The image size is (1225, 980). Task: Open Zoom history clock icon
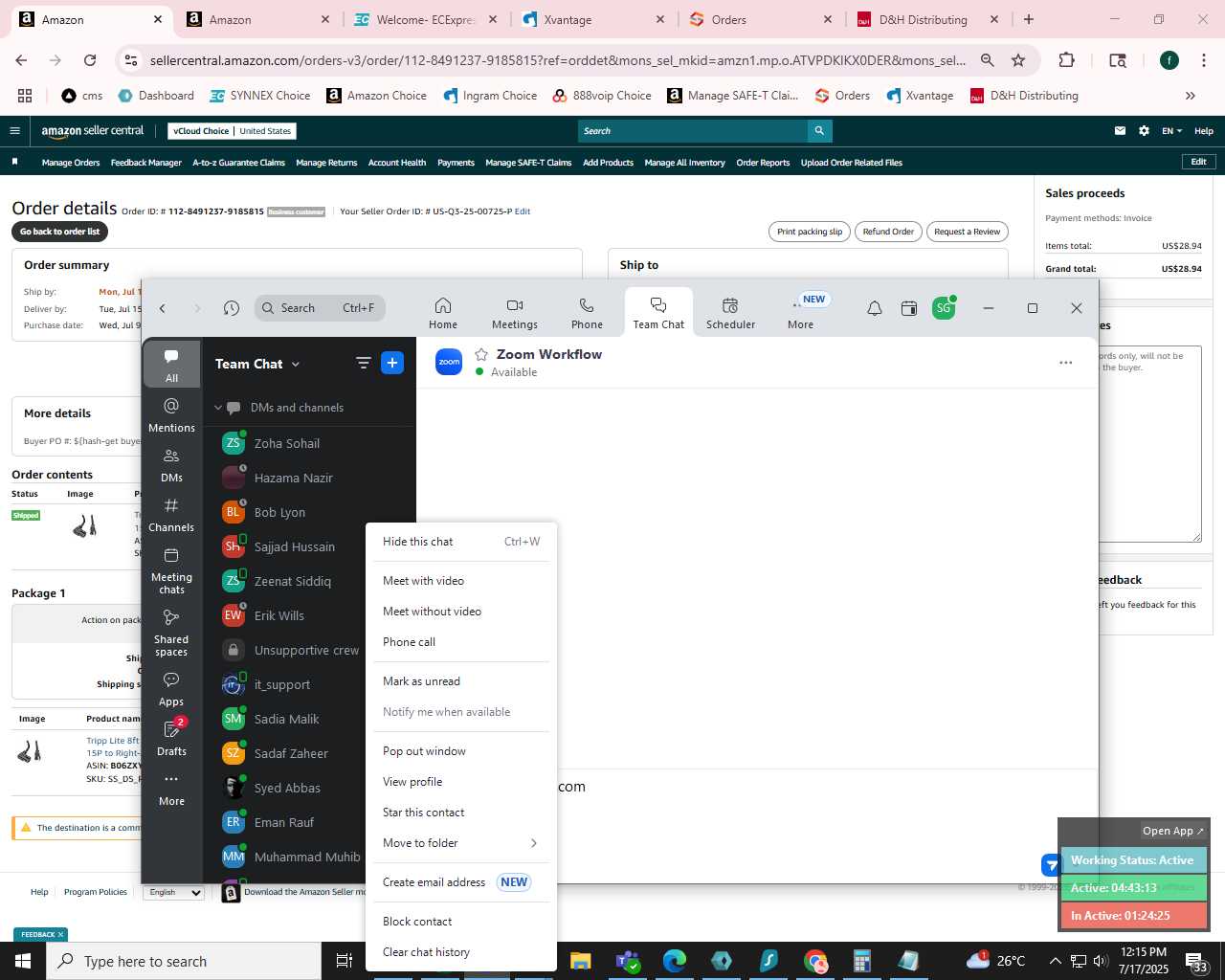pos(231,308)
